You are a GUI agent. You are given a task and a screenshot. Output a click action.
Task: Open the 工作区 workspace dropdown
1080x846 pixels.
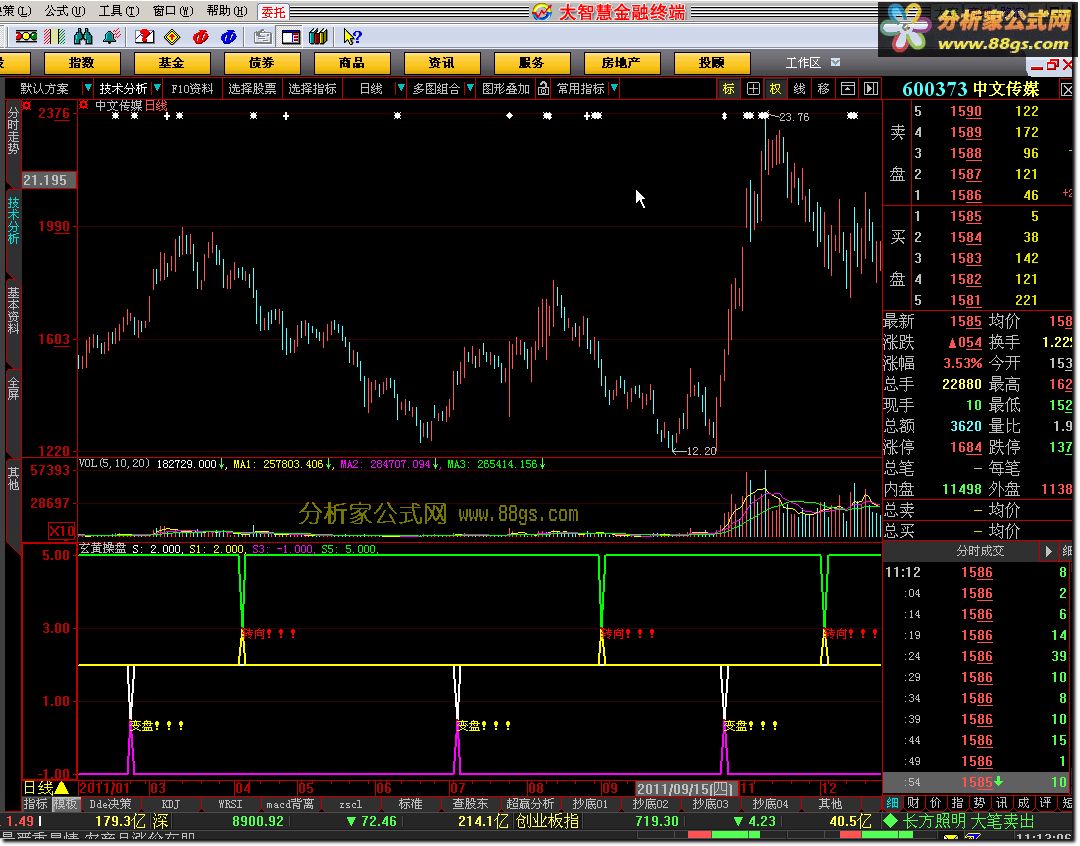tap(835, 62)
